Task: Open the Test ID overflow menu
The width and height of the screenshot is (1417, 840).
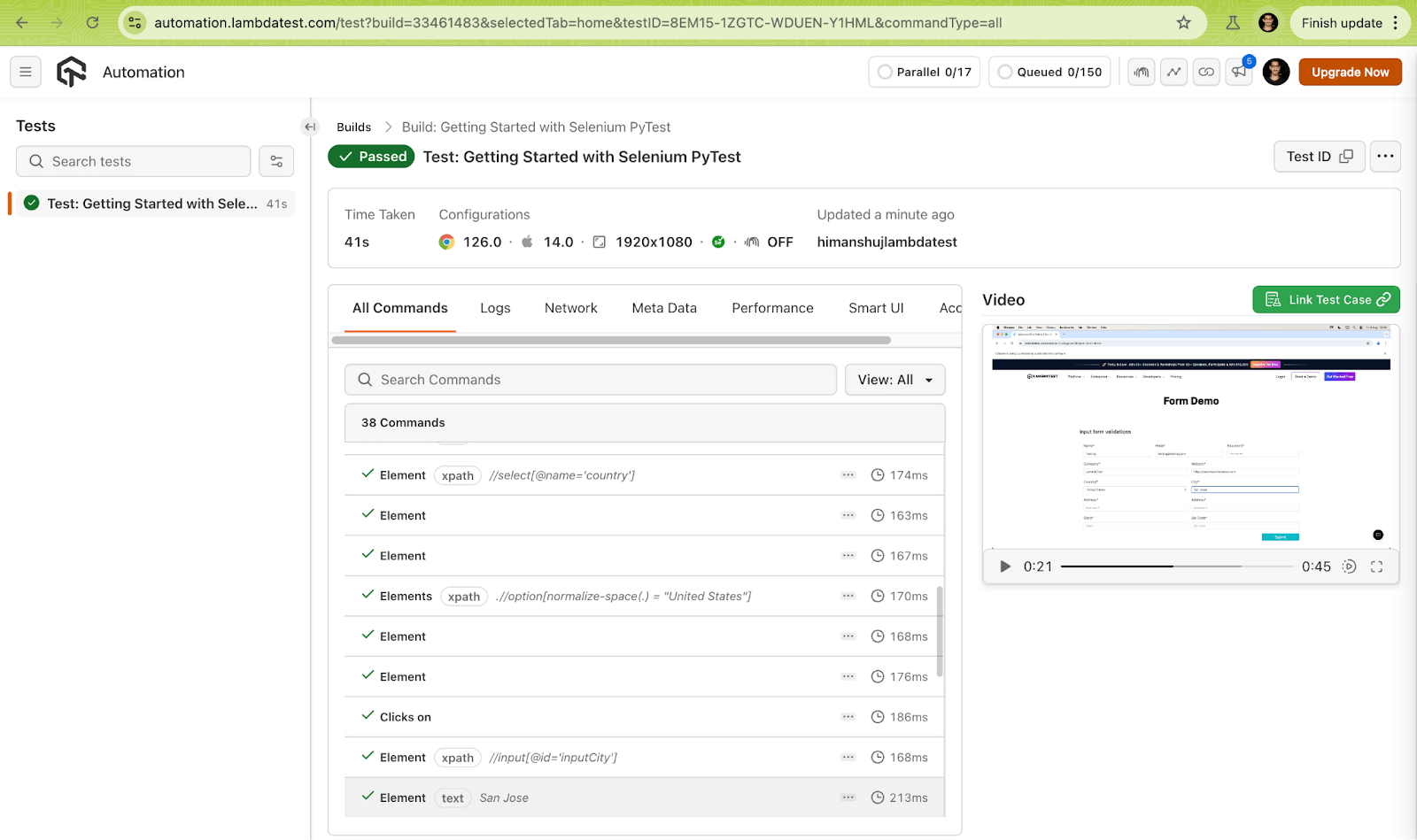Action: pyautogui.click(x=1384, y=156)
